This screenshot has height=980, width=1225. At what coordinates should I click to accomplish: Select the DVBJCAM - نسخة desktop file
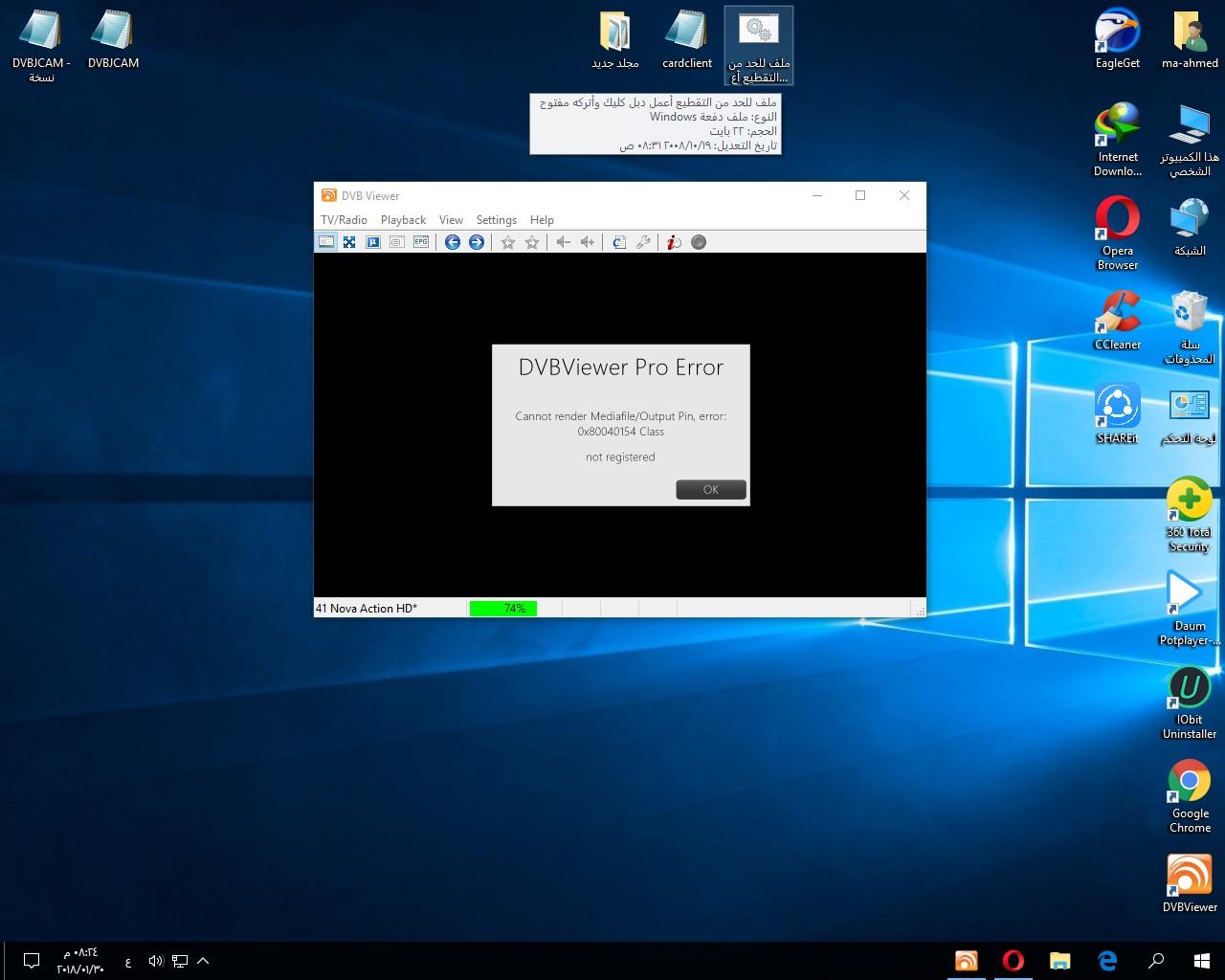[41, 46]
